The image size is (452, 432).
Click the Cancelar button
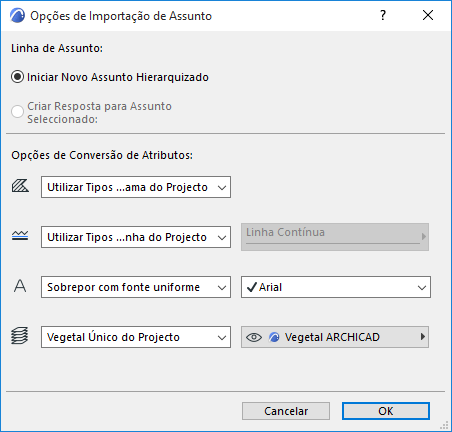tap(286, 411)
